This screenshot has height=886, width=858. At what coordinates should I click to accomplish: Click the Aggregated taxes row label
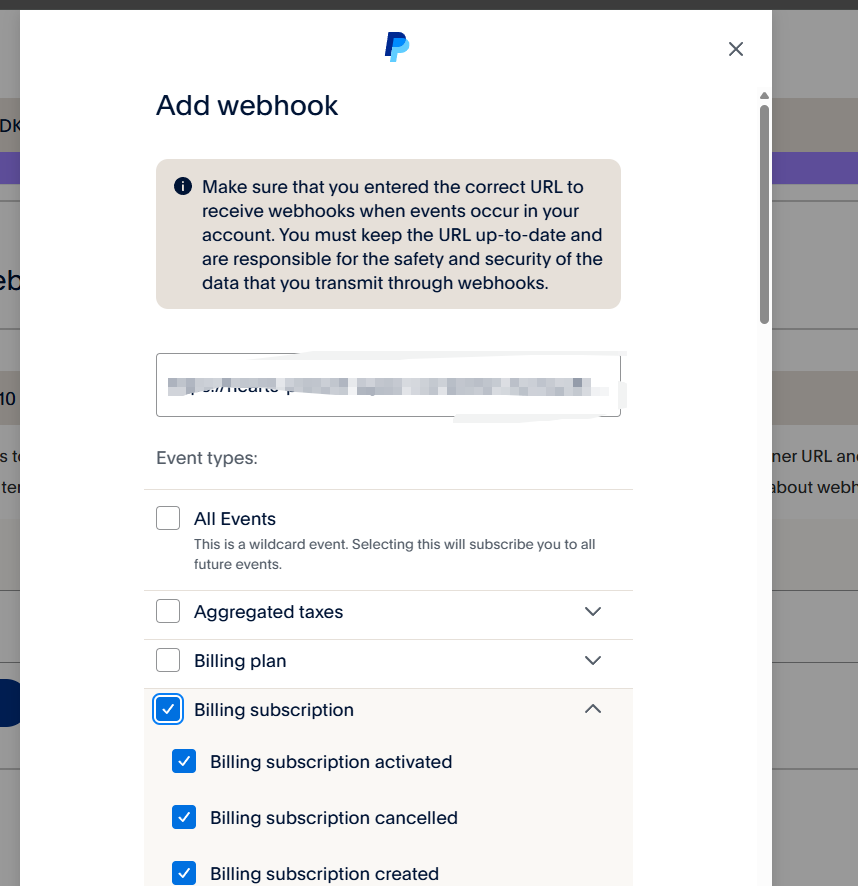pyautogui.click(x=268, y=612)
